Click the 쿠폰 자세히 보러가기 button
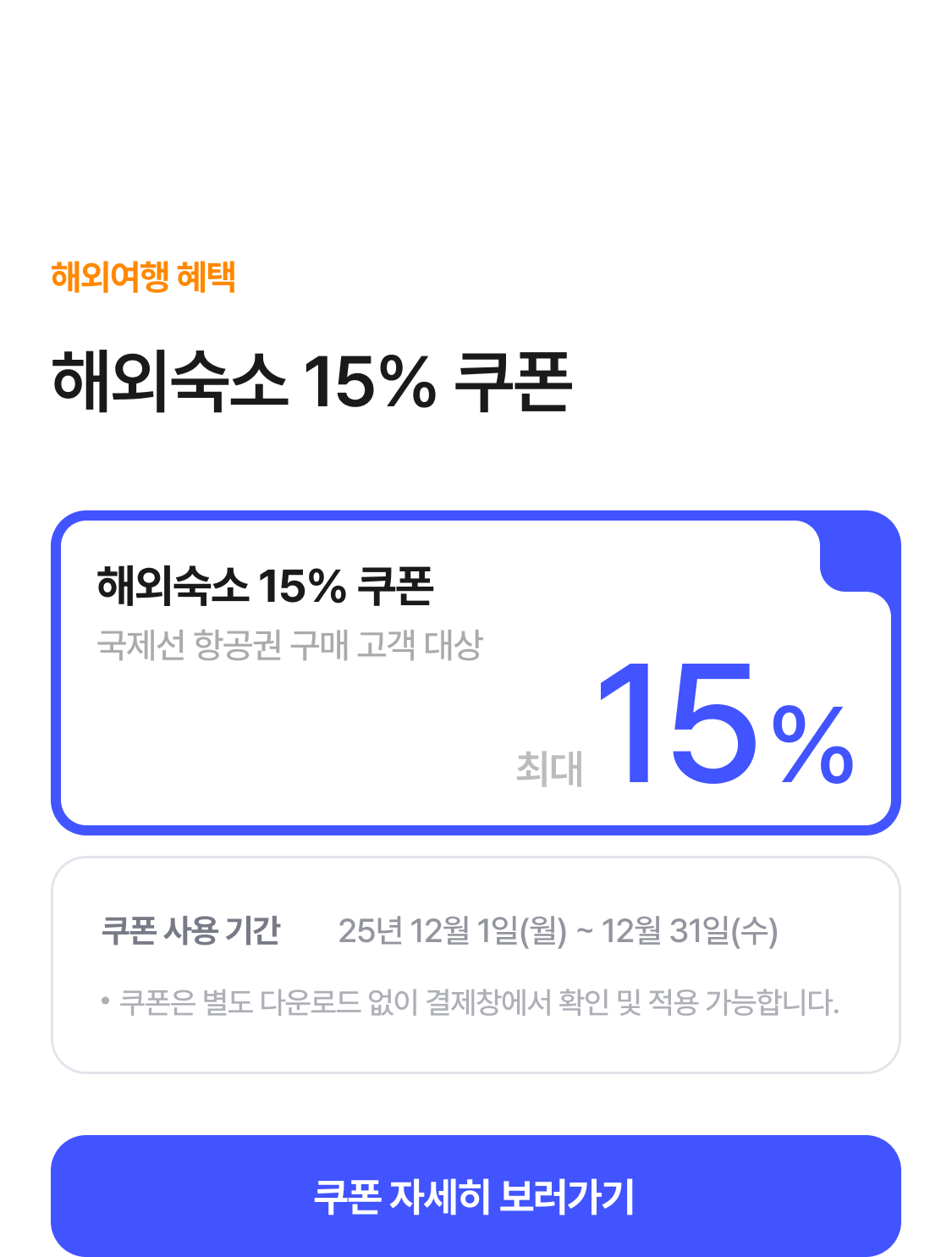 tap(475, 1195)
